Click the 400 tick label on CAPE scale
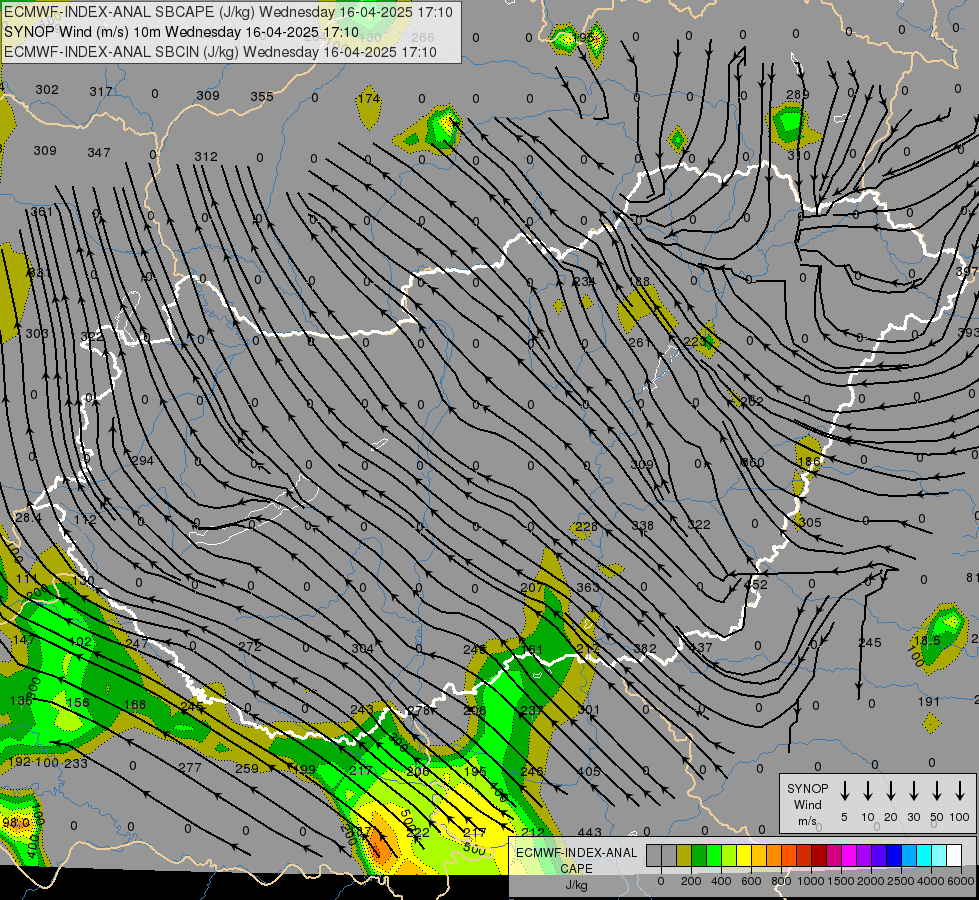The height and width of the screenshot is (900, 979). (721, 881)
